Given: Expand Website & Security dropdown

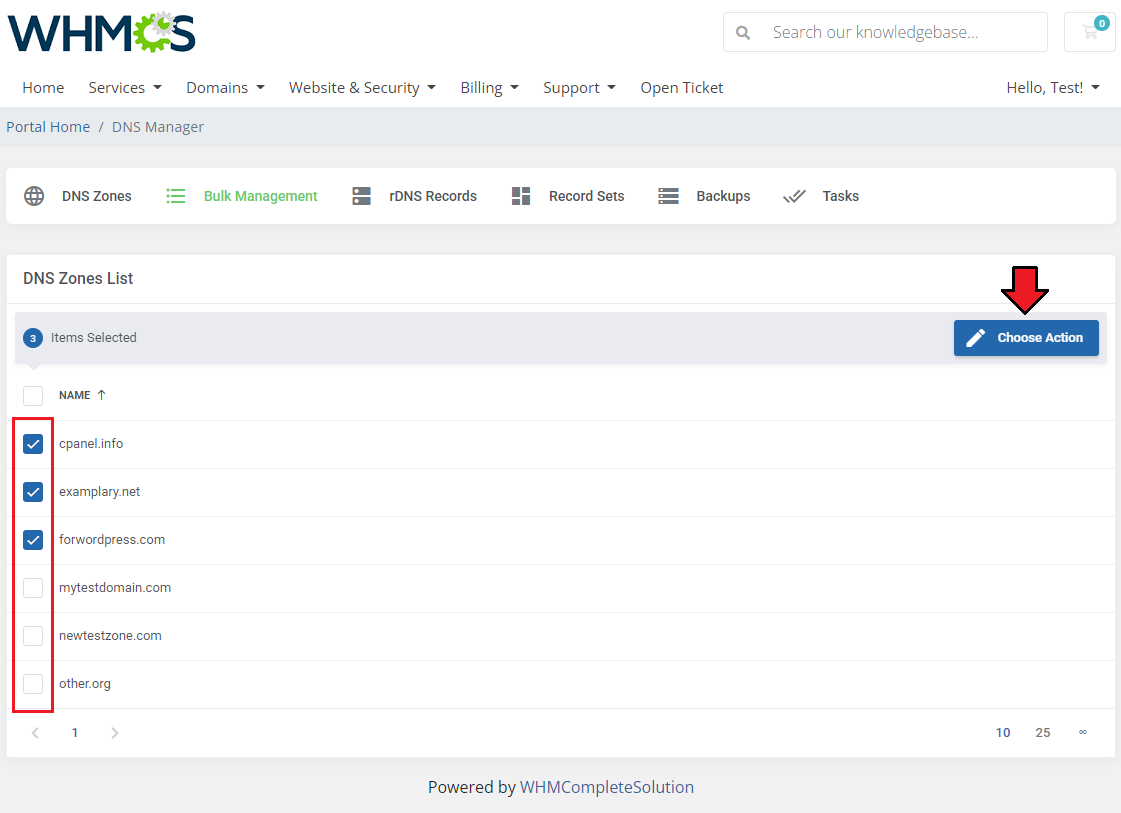Looking at the screenshot, I should click(x=362, y=87).
